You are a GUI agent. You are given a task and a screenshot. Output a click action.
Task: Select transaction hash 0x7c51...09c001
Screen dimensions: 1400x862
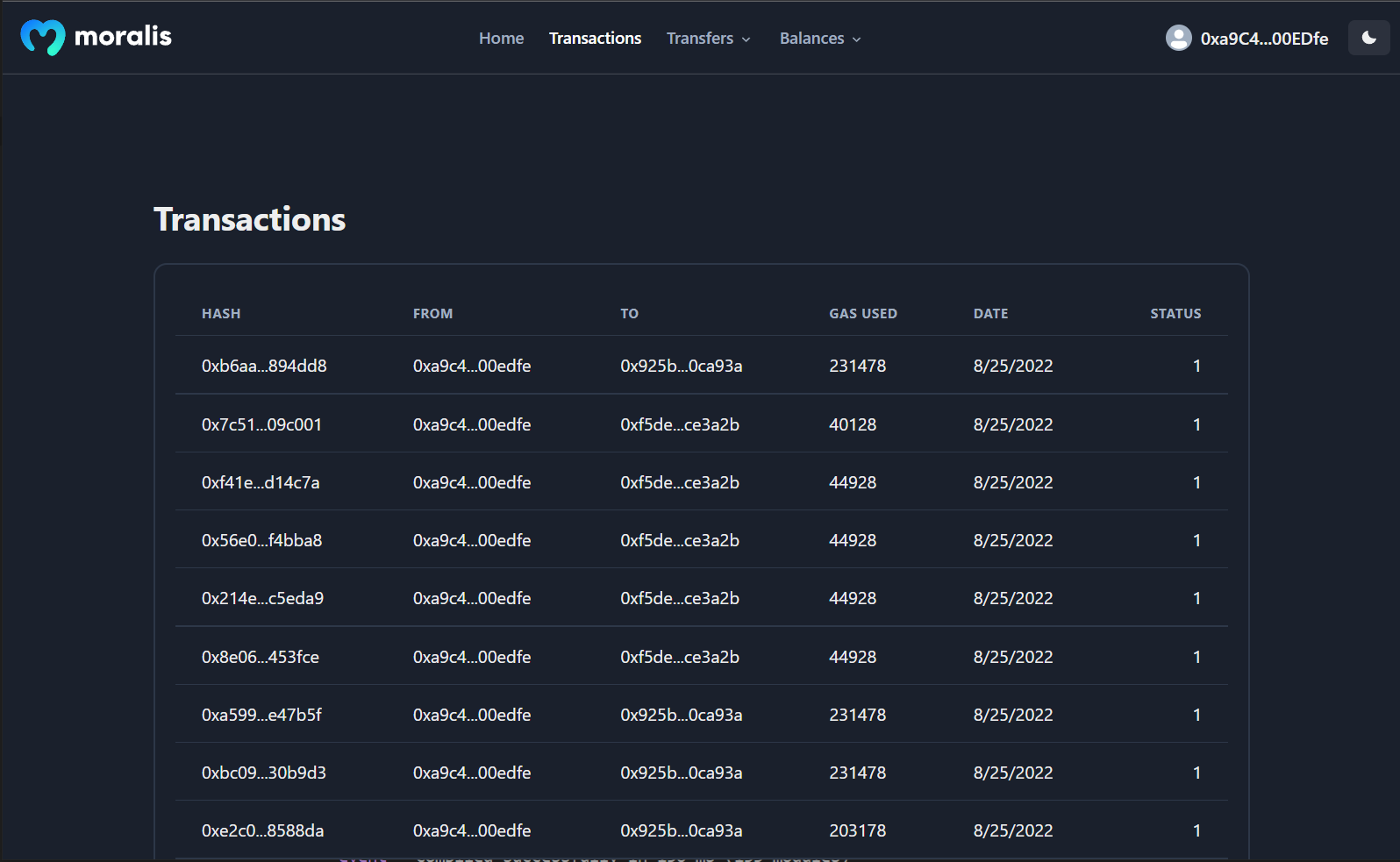tap(261, 424)
